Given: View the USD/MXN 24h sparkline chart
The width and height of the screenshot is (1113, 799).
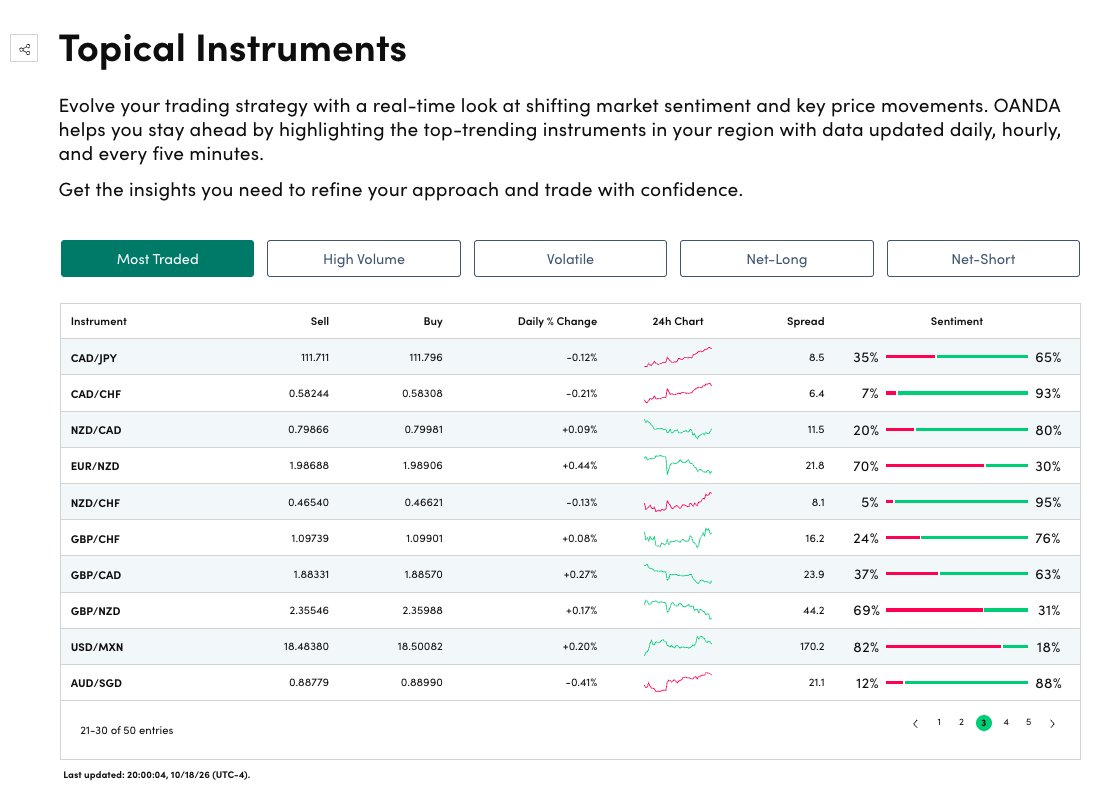Looking at the screenshot, I should [x=678, y=646].
